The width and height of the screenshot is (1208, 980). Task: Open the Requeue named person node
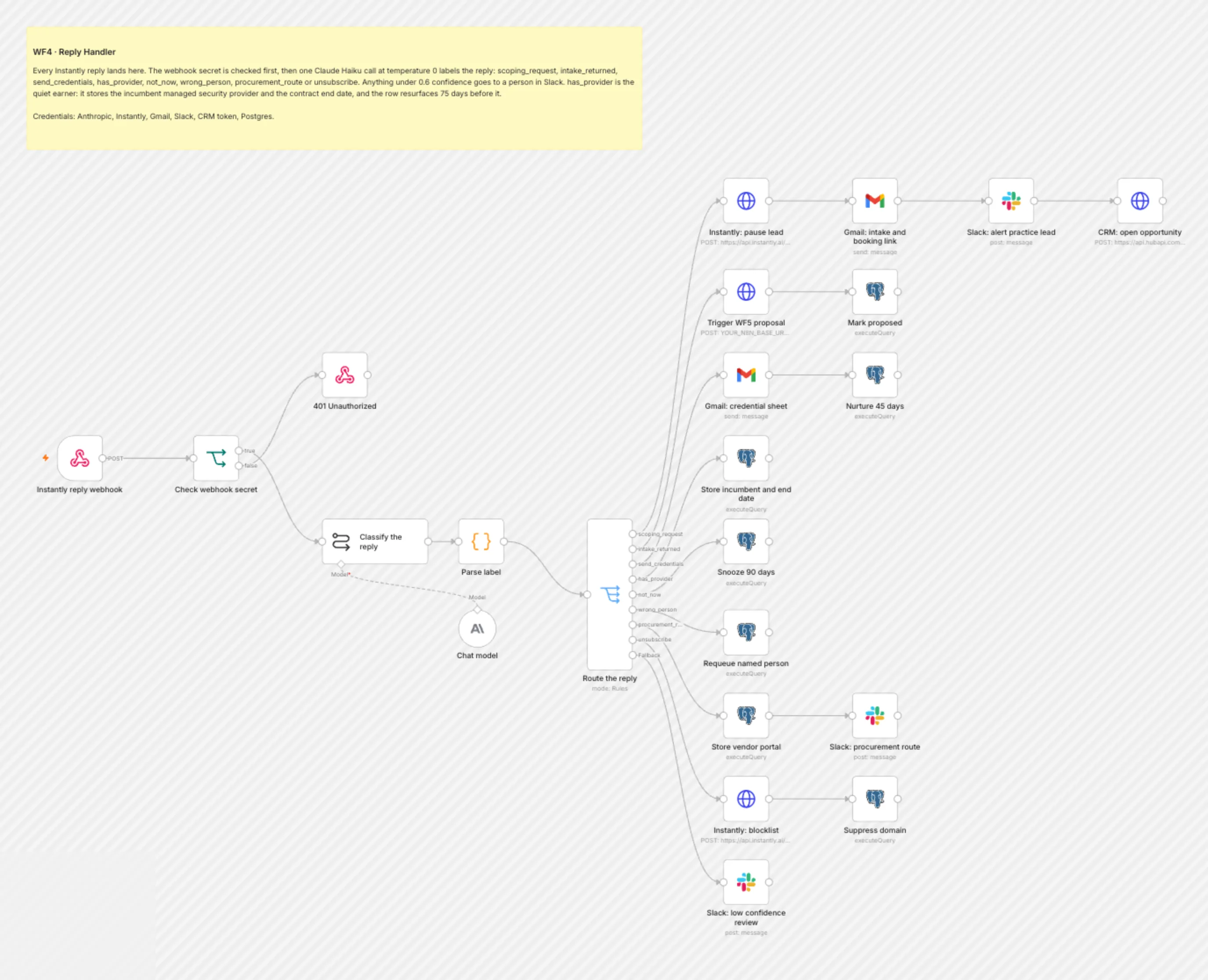[745, 632]
